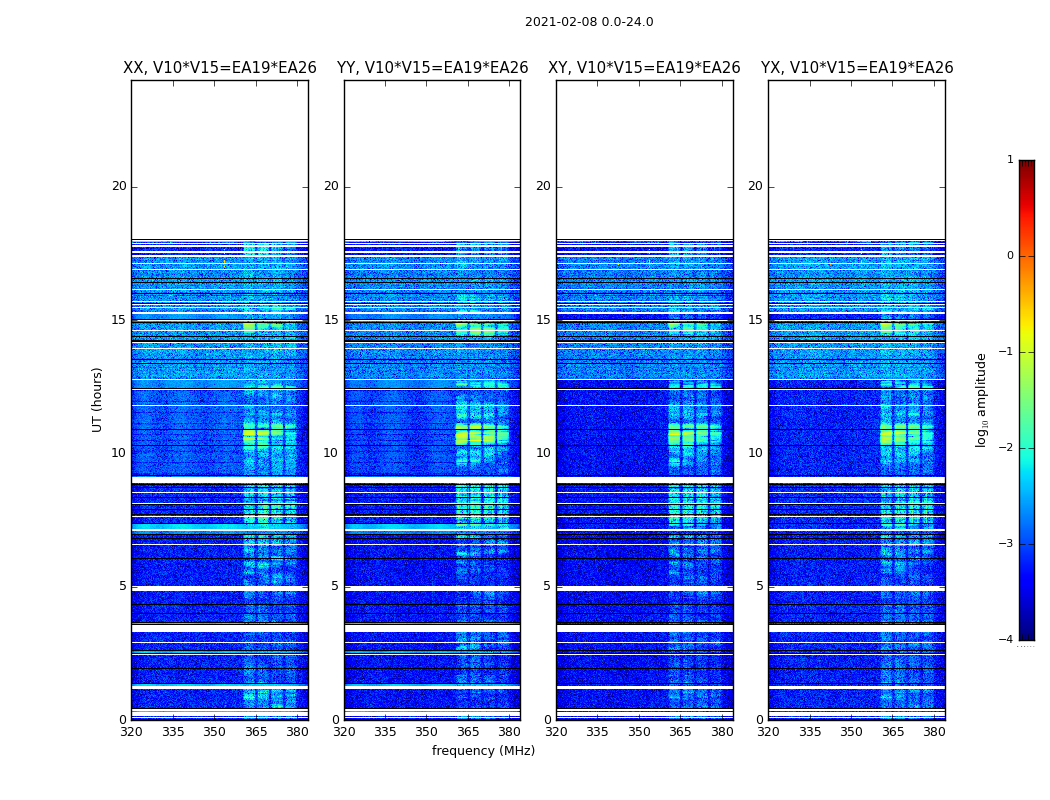Screen dimensions: 1050x800
Task: Click the colorbar tick labeled -2
Action: click(1006, 447)
